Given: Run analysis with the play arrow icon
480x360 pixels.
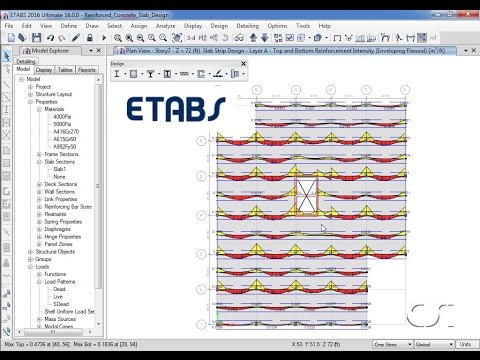Looking at the screenshot, I should click(x=104, y=38).
